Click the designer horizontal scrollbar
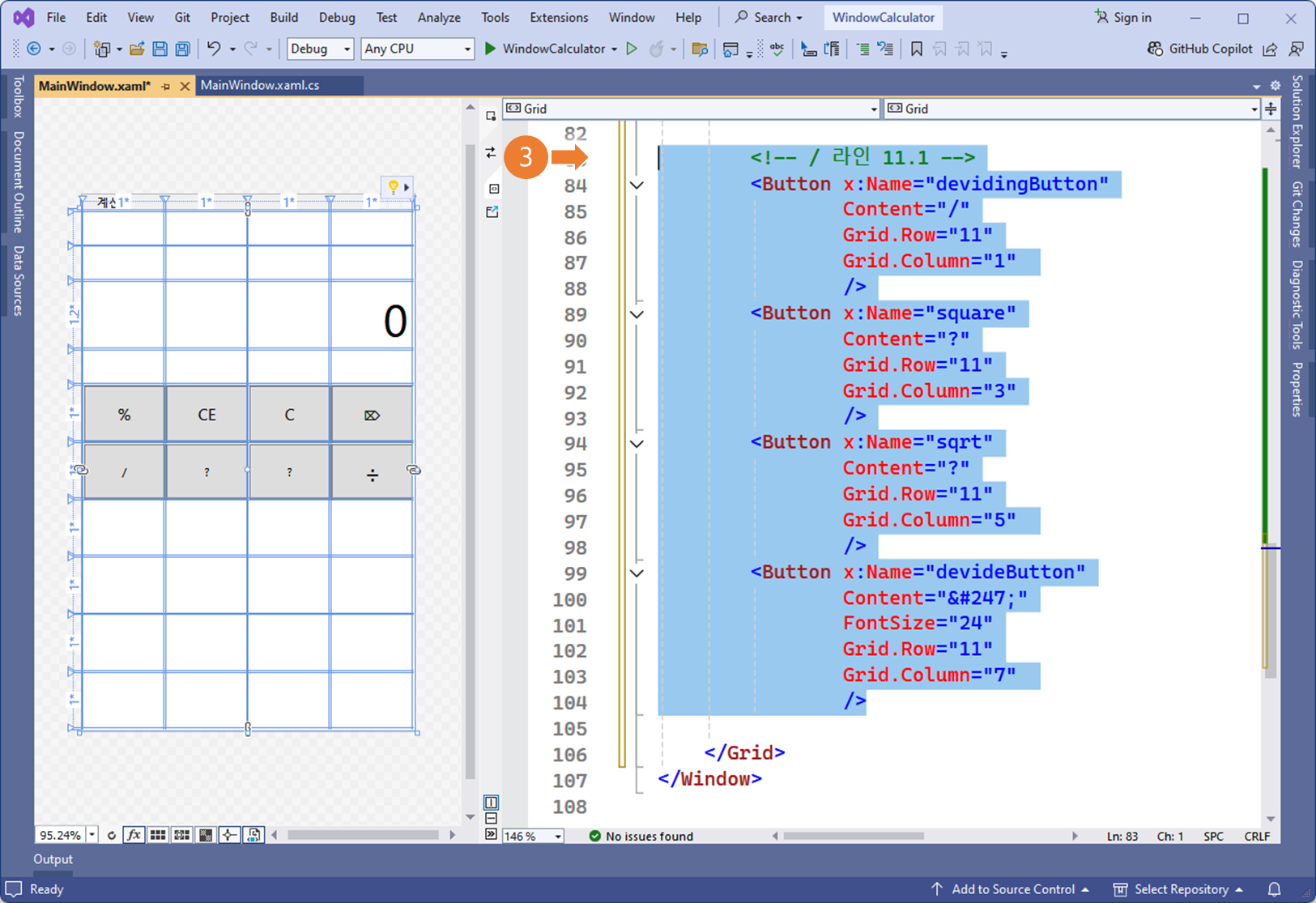Viewport: 1316px width, 903px height. point(363,835)
